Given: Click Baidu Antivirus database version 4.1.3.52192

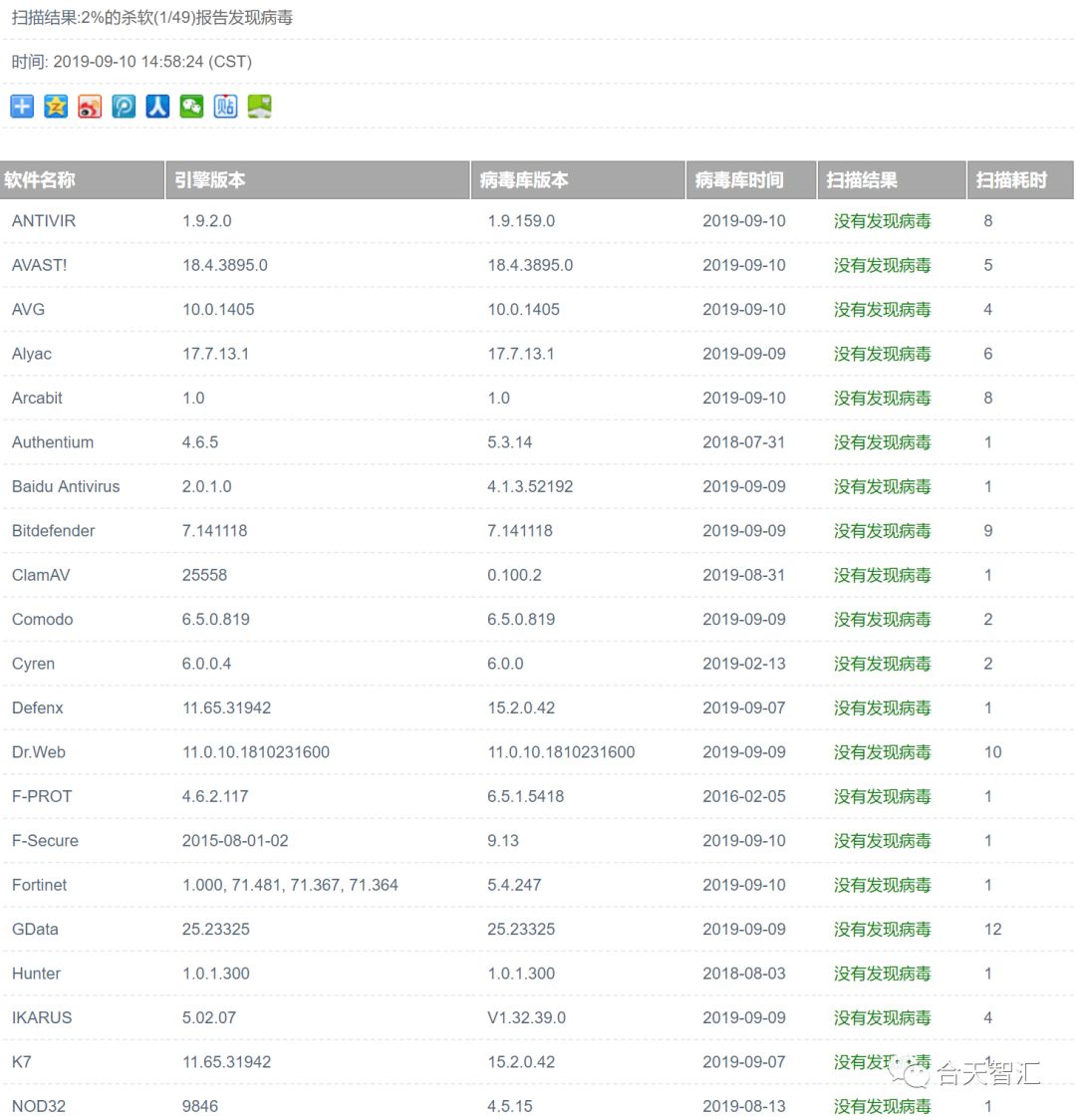Looking at the screenshot, I should click(530, 486).
